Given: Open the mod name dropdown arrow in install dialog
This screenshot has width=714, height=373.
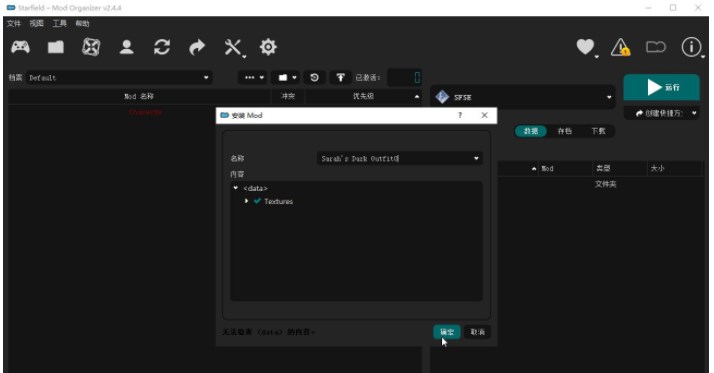Looking at the screenshot, I should click(476, 158).
